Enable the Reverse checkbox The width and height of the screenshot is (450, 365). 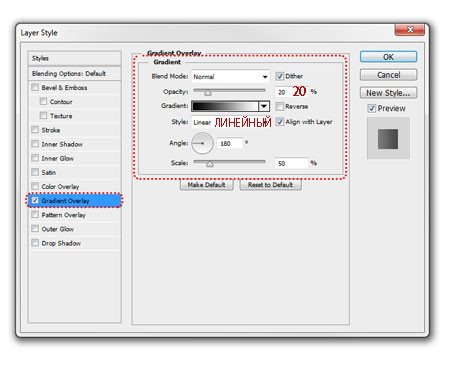pyautogui.click(x=280, y=106)
